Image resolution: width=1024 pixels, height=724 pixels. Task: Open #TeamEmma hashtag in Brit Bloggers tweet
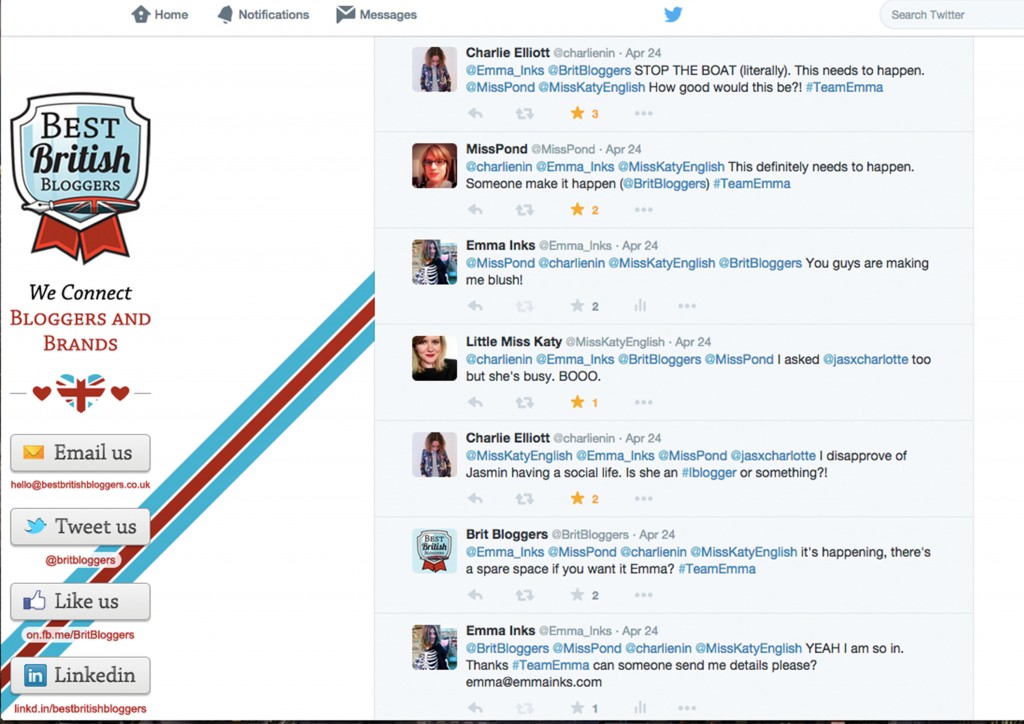(717, 569)
